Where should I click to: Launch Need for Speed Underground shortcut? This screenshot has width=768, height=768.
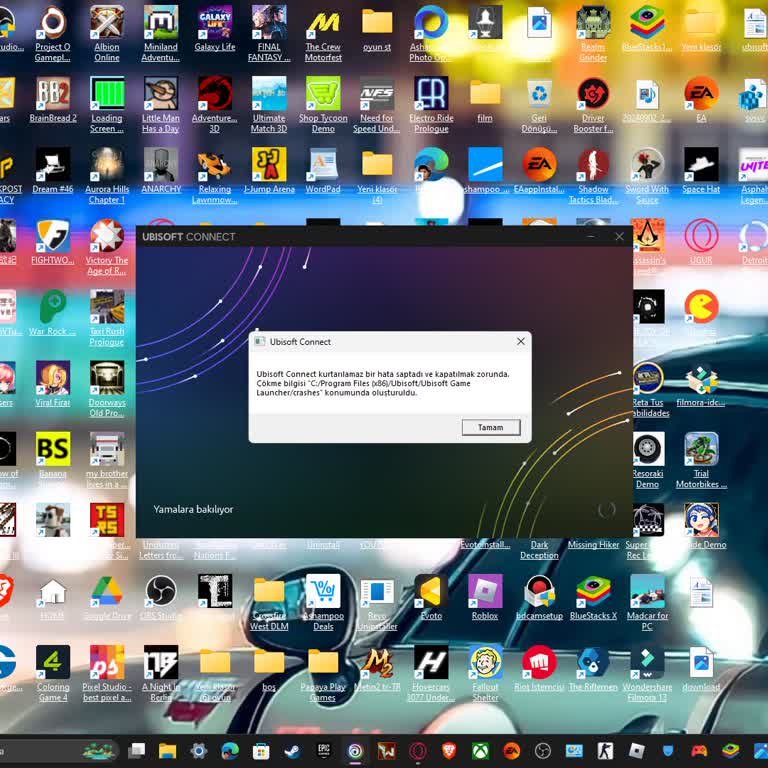377,105
